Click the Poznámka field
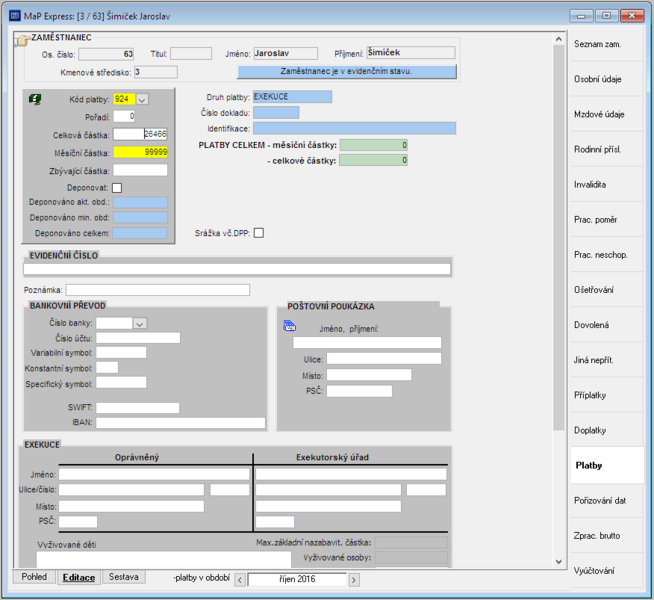 click(x=158, y=290)
